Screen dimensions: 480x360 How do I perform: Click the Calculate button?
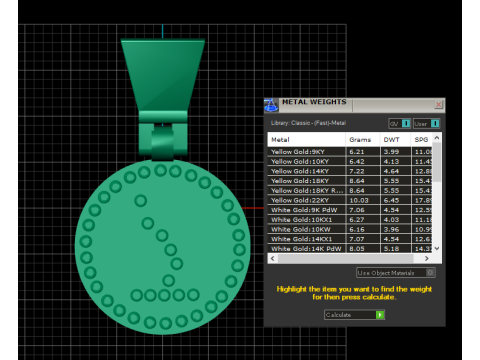click(x=354, y=315)
